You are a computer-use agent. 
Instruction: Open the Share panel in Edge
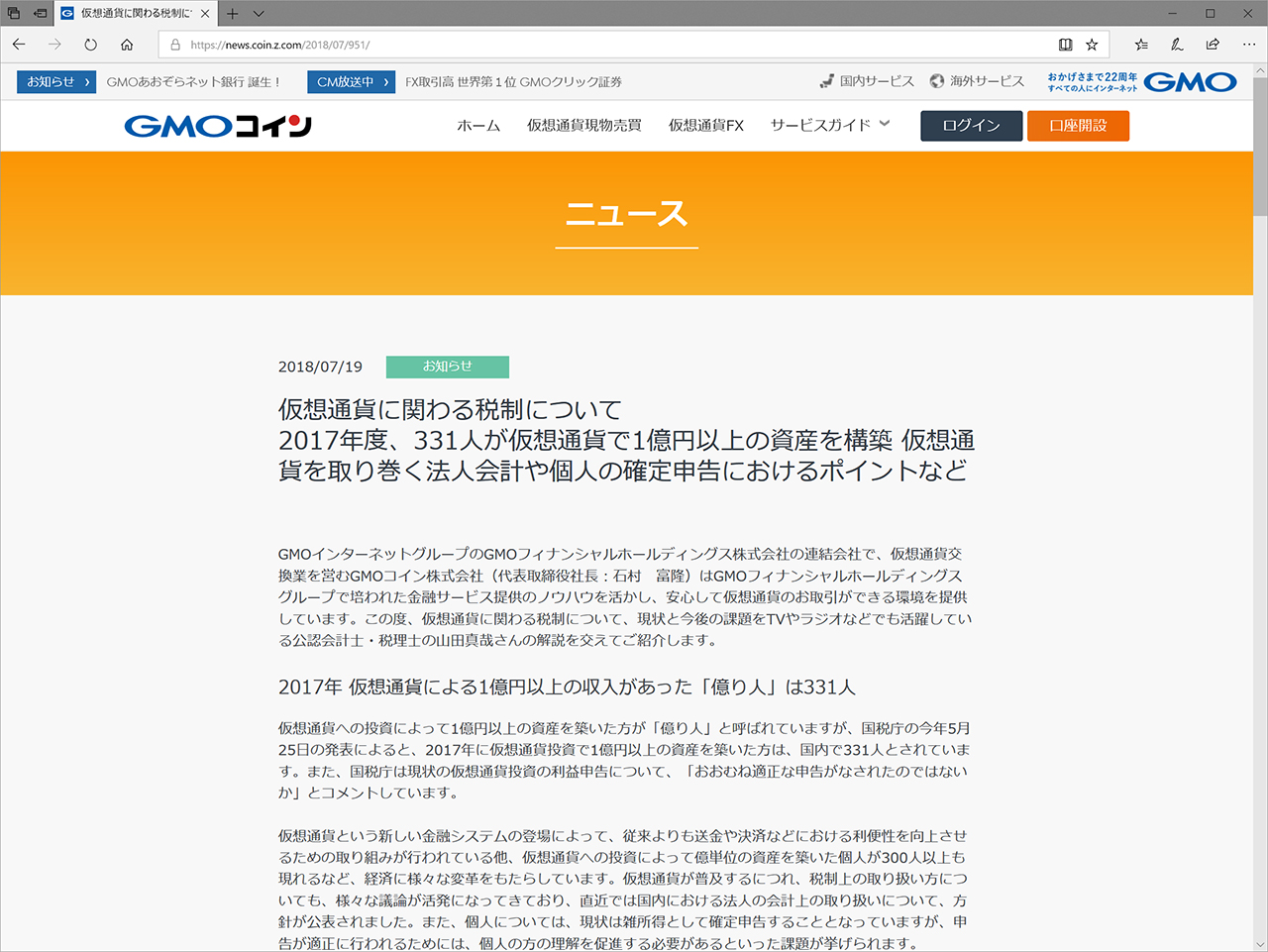coord(1211,45)
